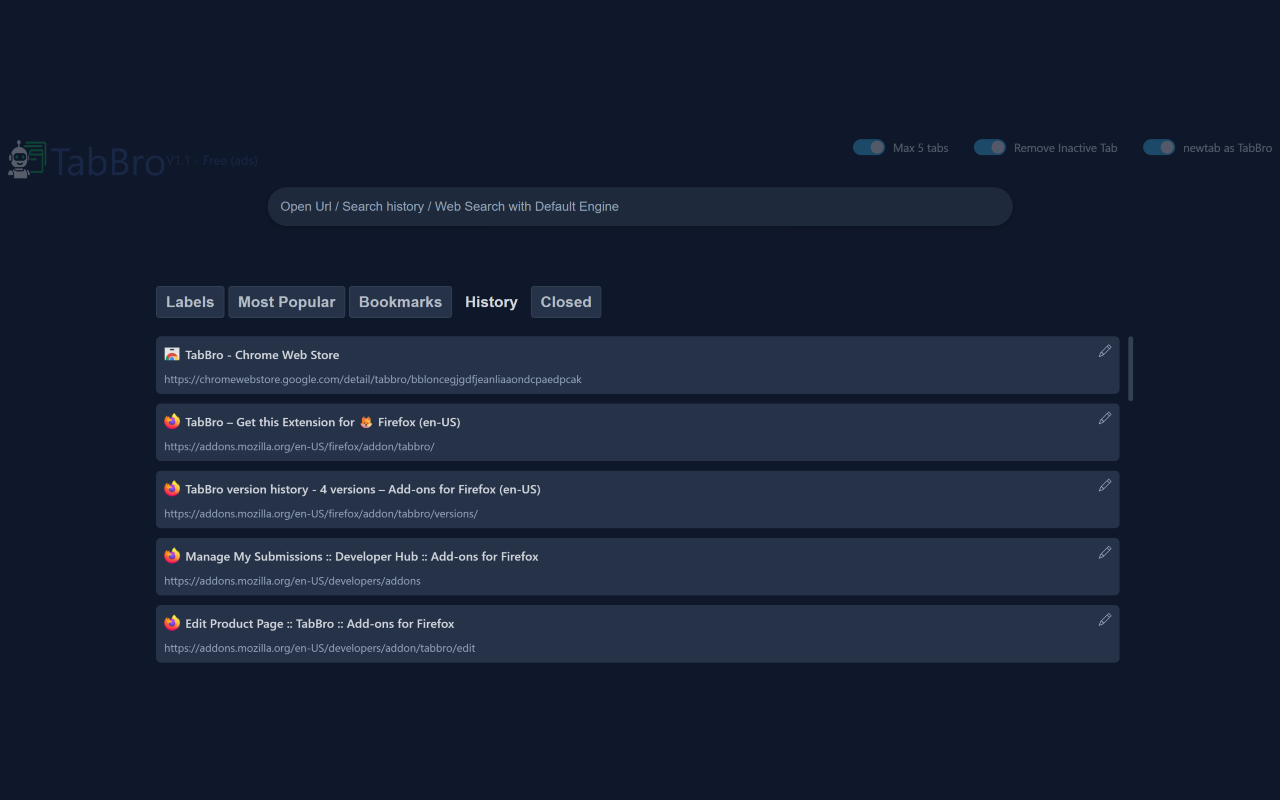Image resolution: width=1280 pixels, height=800 pixels.
Task: Show the Bookmarks tab
Action: tap(400, 302)
